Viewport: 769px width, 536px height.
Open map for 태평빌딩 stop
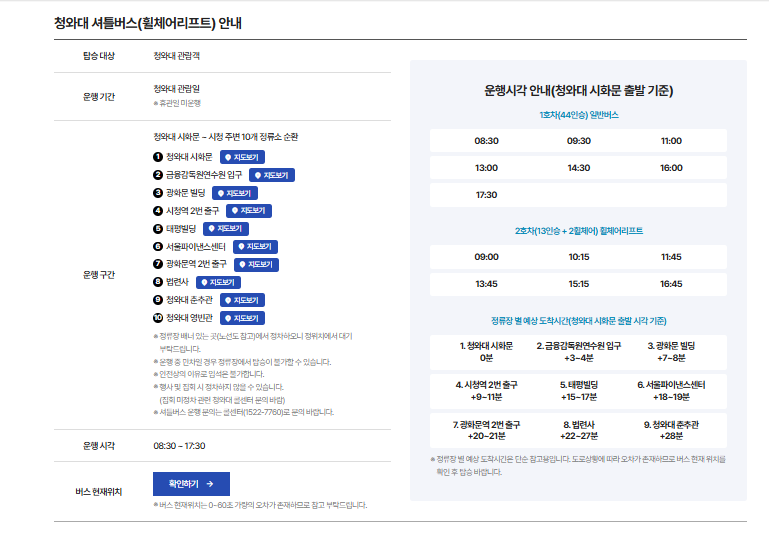[x=226, y=229]
